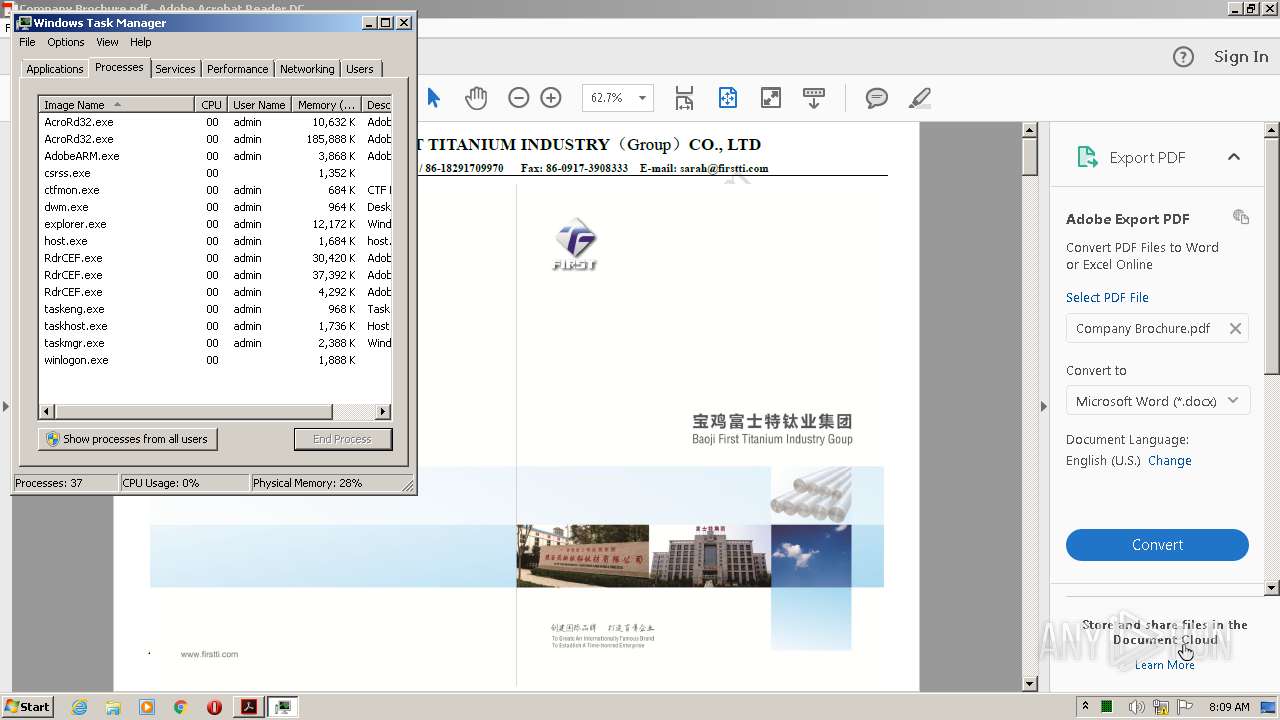Open Task Manager Help menu

point(141,42)
